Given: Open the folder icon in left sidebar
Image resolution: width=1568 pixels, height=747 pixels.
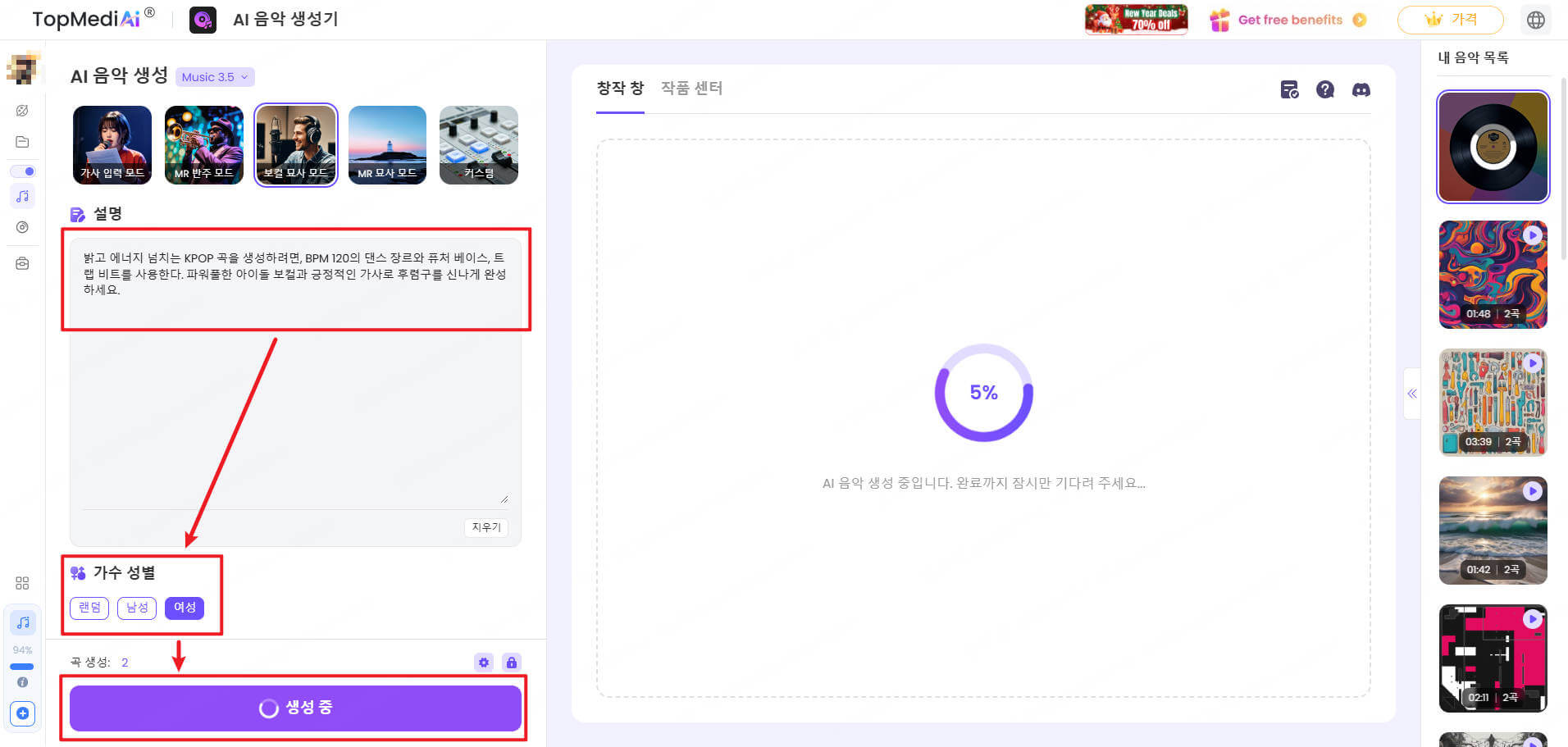Looking at the screenshot, I should tap(22, 142).
